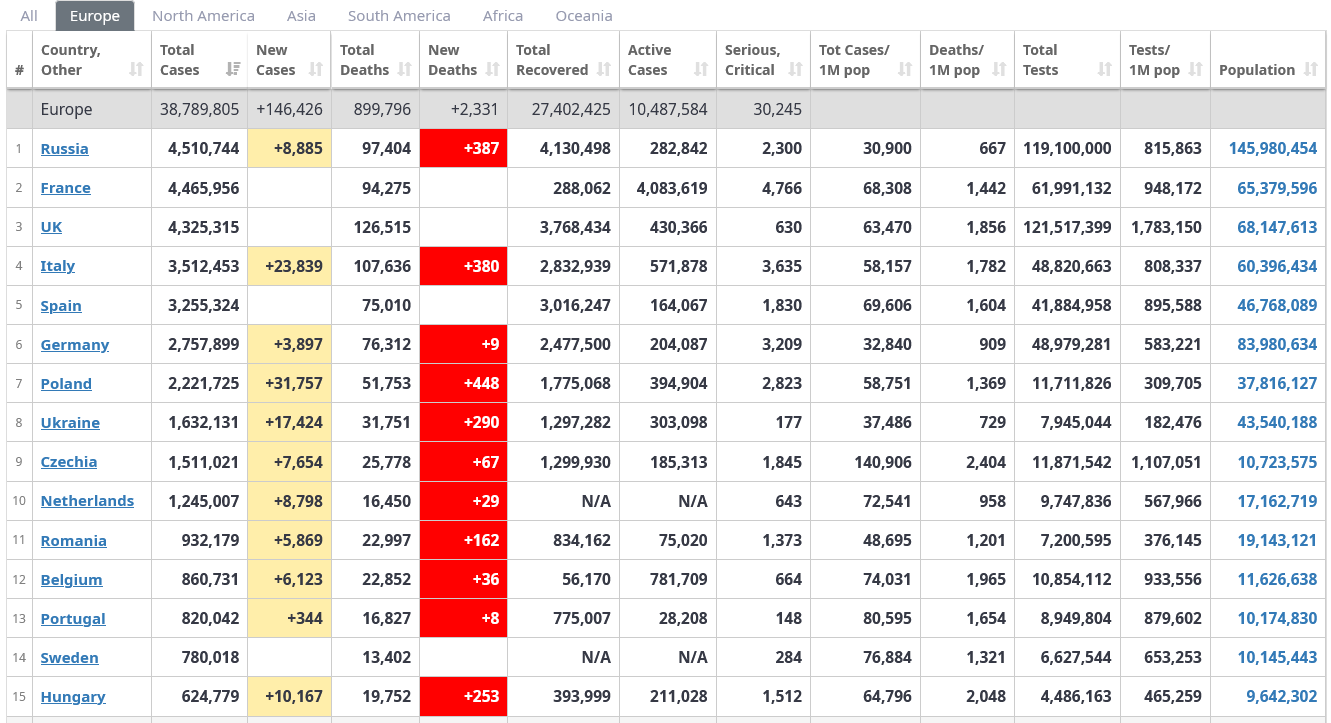Screen dimensions: 1331x723
Task: Select Ukraine new cases +17,424 cell
Action: tap(290, 423)
